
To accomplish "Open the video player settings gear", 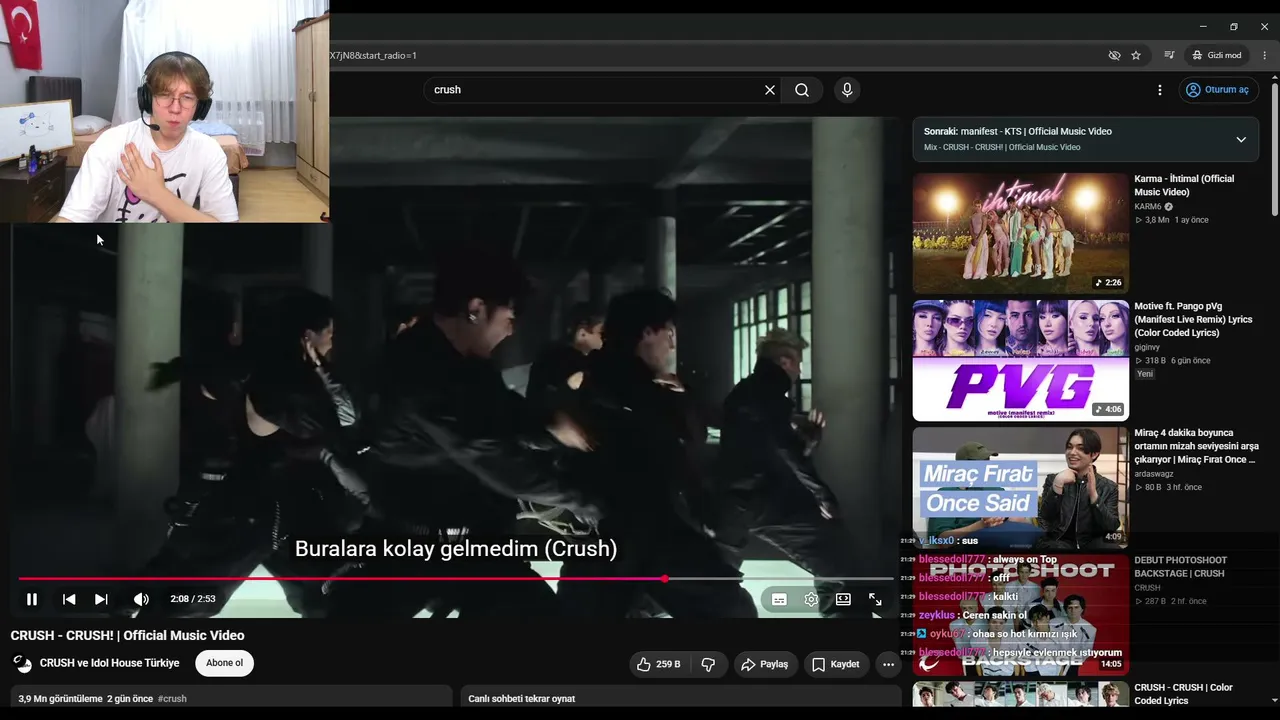I will pos(811,599).
